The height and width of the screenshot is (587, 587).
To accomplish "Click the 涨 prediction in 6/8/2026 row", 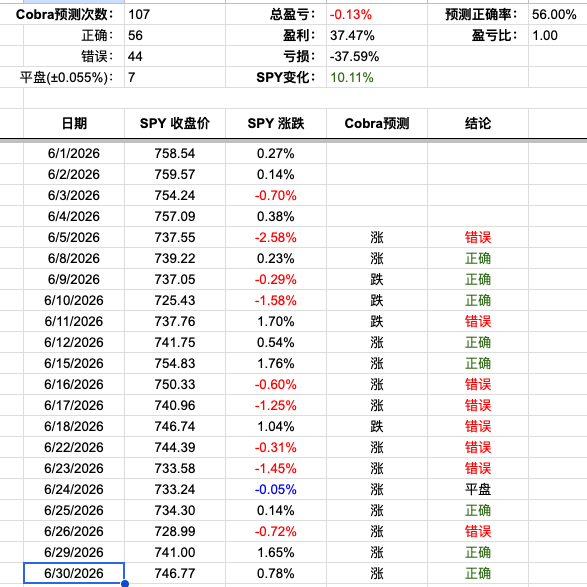I will [377, 258].
